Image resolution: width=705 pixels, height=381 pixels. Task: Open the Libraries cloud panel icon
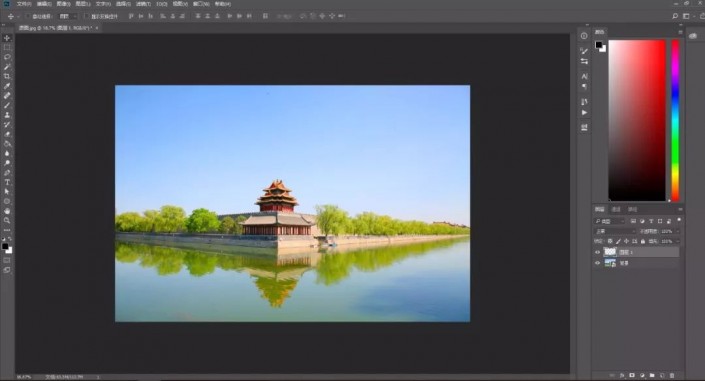click(x=693, y=36)
